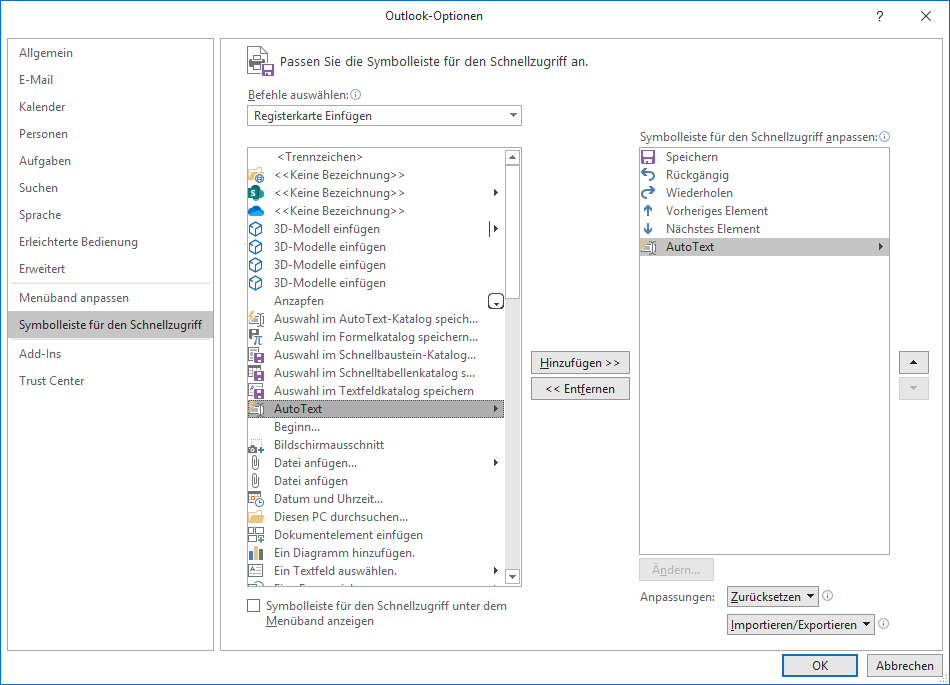Confirm the dialog with the OK button
950x685 pixels.
tap(820, 666)
